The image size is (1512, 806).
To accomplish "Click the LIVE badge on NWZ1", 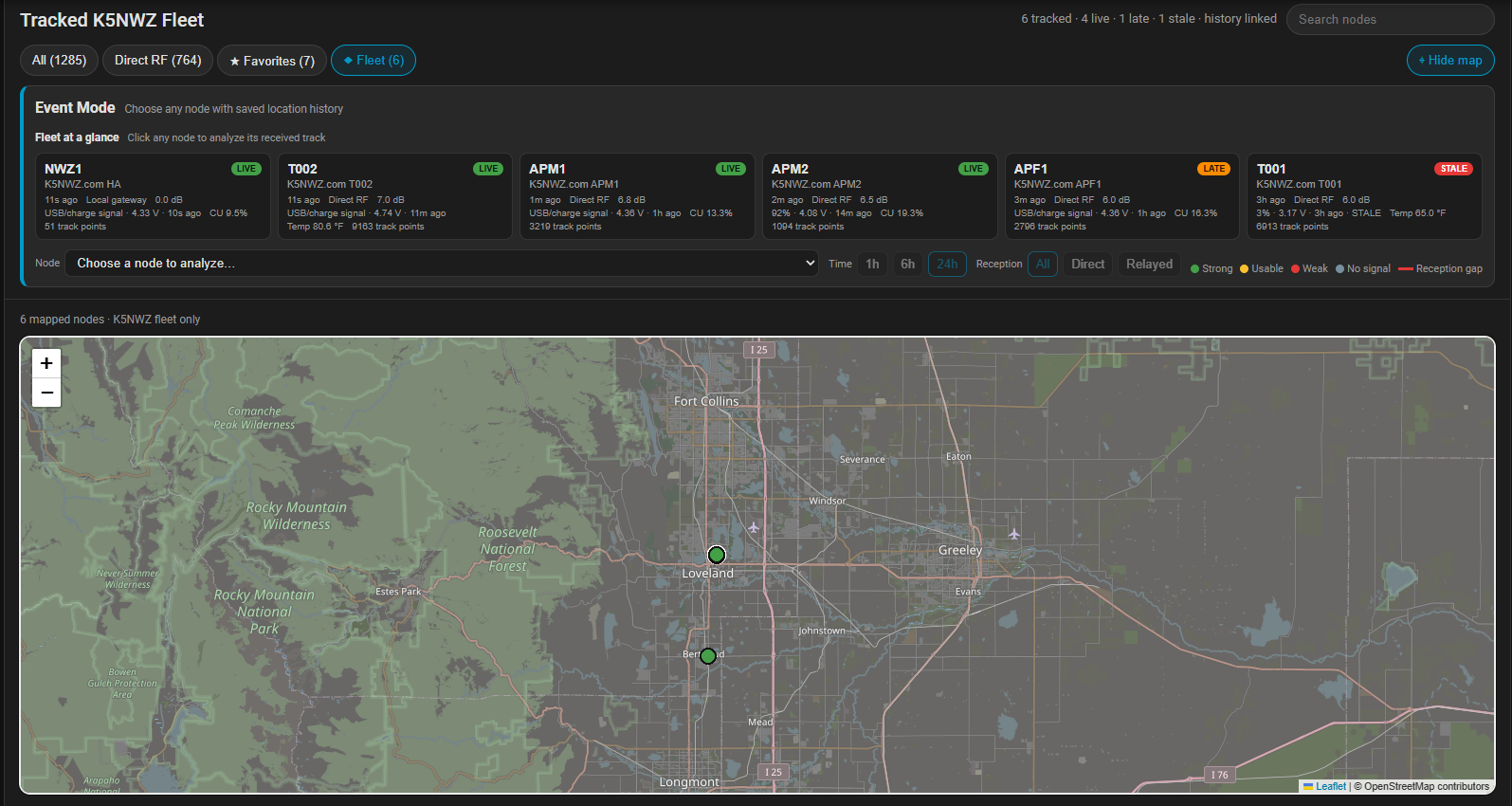I will tap(246, 169).
